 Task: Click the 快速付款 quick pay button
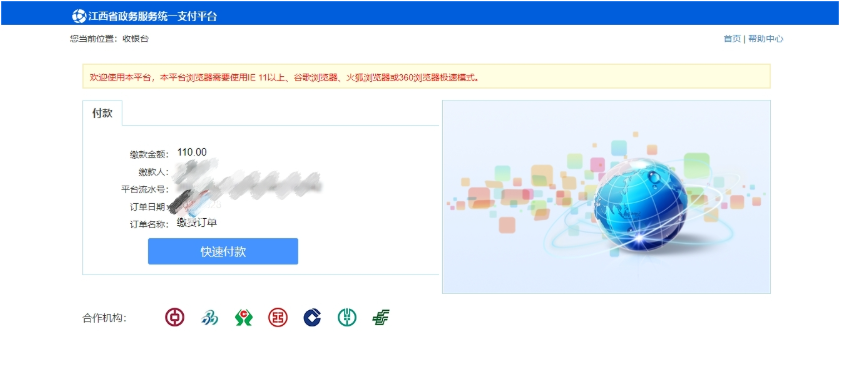[x=223, y=251]
